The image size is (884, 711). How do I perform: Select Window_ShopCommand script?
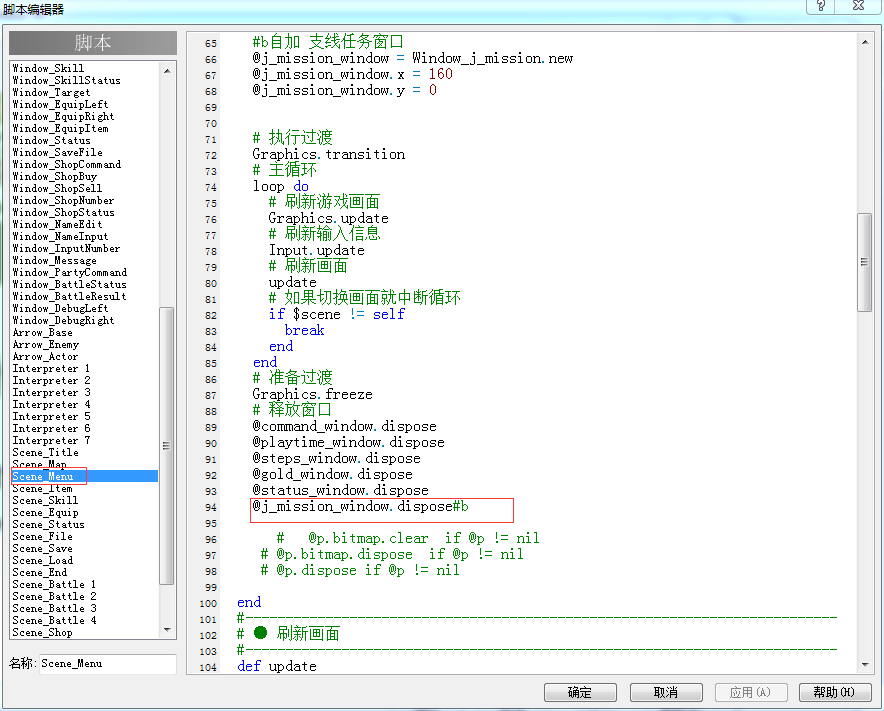tap(67, 164)
